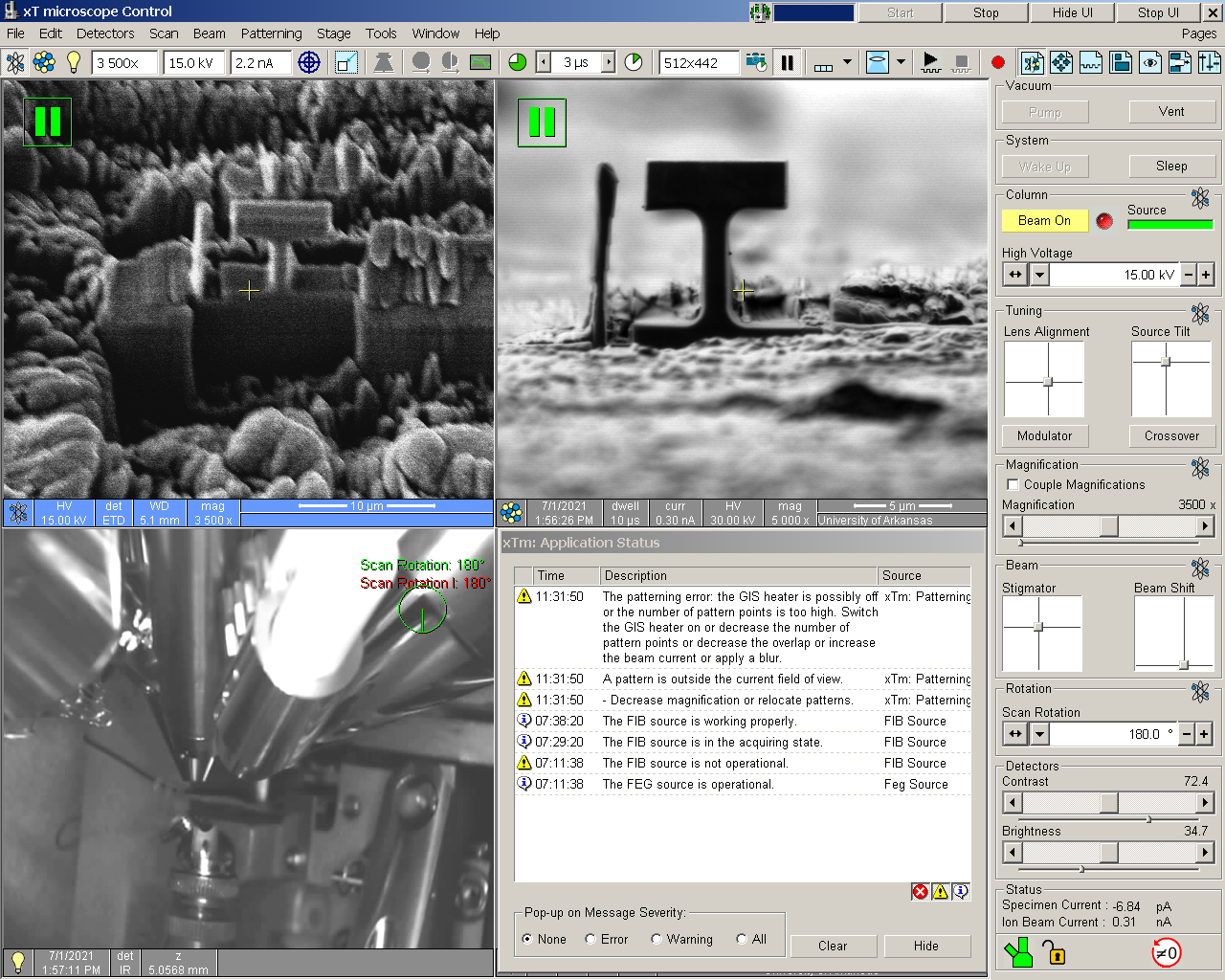Select the Warning pop-up severity radio button
This screenshot has height=980, width=1225.
tap(657, 940)
